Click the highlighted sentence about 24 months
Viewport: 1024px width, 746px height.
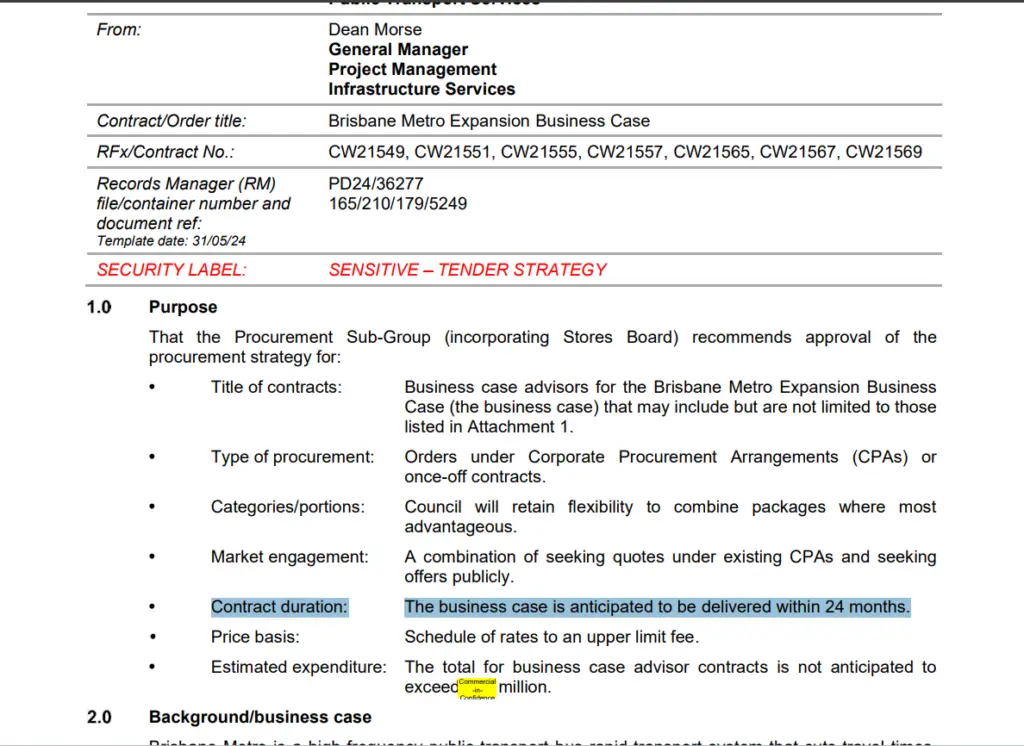(657, 607)
